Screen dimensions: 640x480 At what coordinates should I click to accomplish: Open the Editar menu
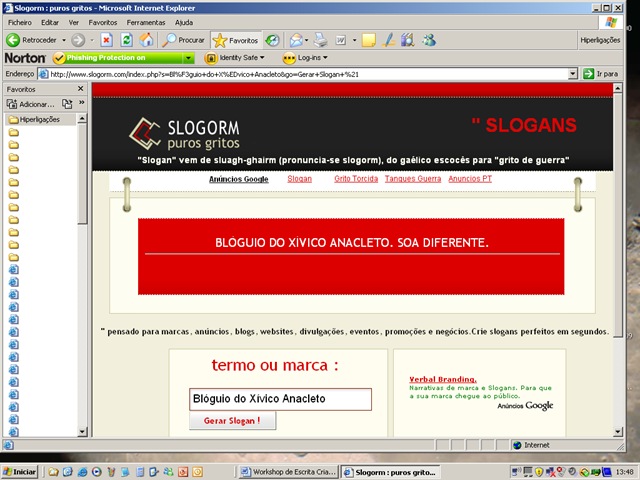coord(50,22)
